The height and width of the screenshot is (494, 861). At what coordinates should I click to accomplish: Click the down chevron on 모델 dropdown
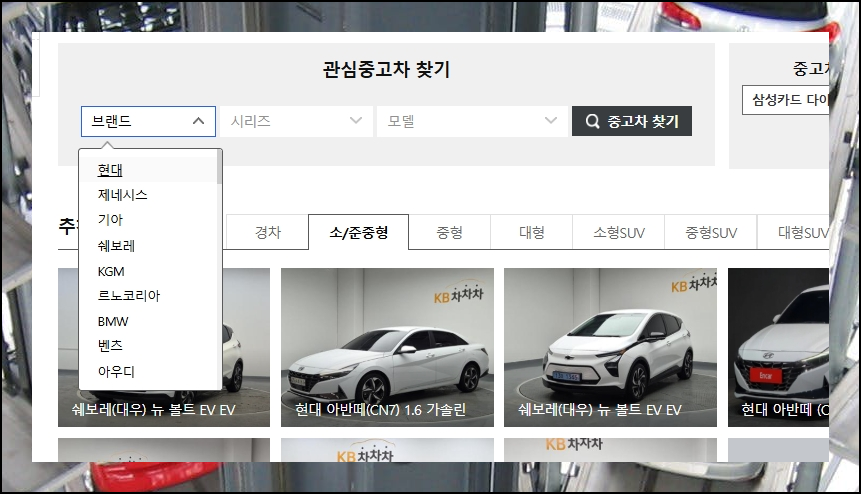[551, 121]
